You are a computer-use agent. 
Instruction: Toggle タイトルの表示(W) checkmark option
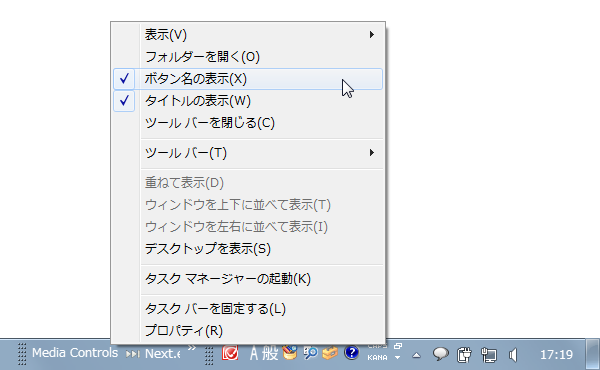(x=248, y=101)
